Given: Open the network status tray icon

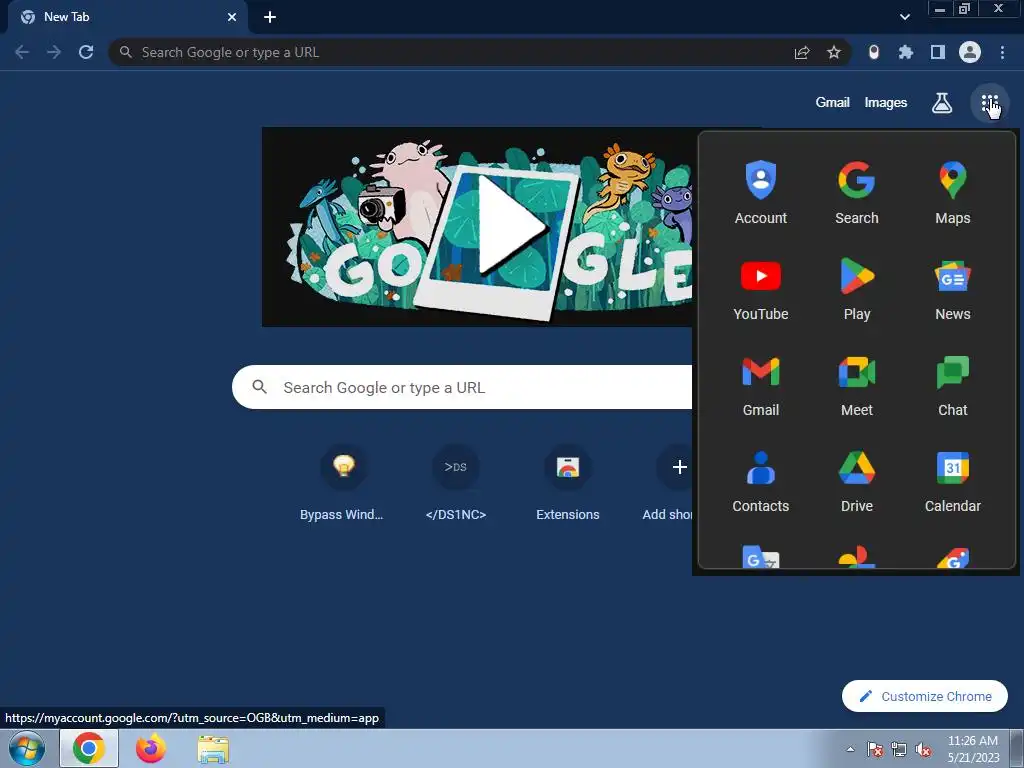Looking at the screenshot, I should point(899,750).
